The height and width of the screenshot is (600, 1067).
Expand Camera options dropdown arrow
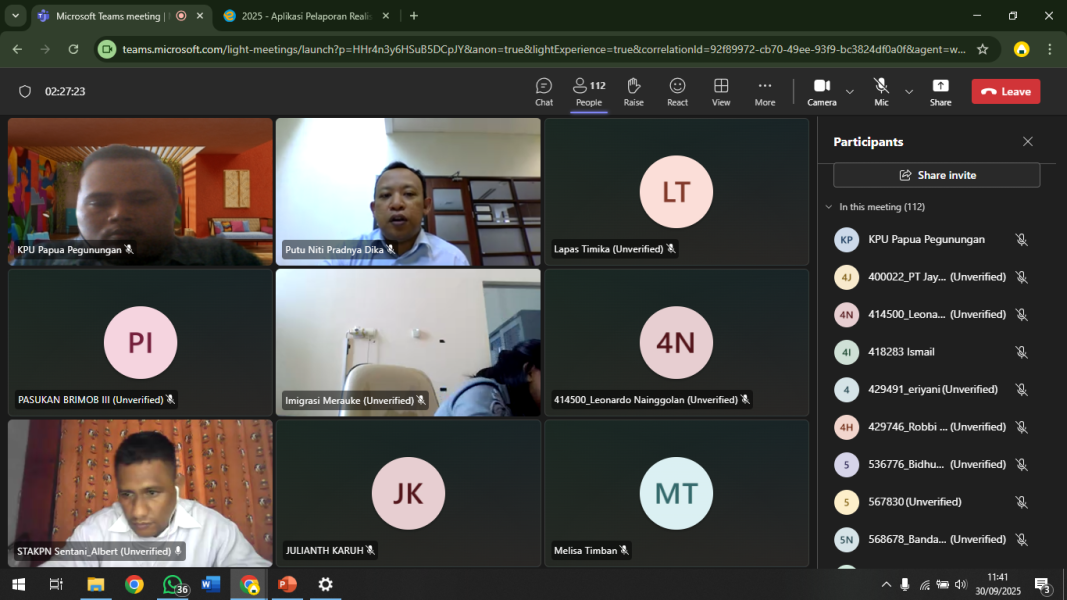pyautogui.click(x=850, y=92)
